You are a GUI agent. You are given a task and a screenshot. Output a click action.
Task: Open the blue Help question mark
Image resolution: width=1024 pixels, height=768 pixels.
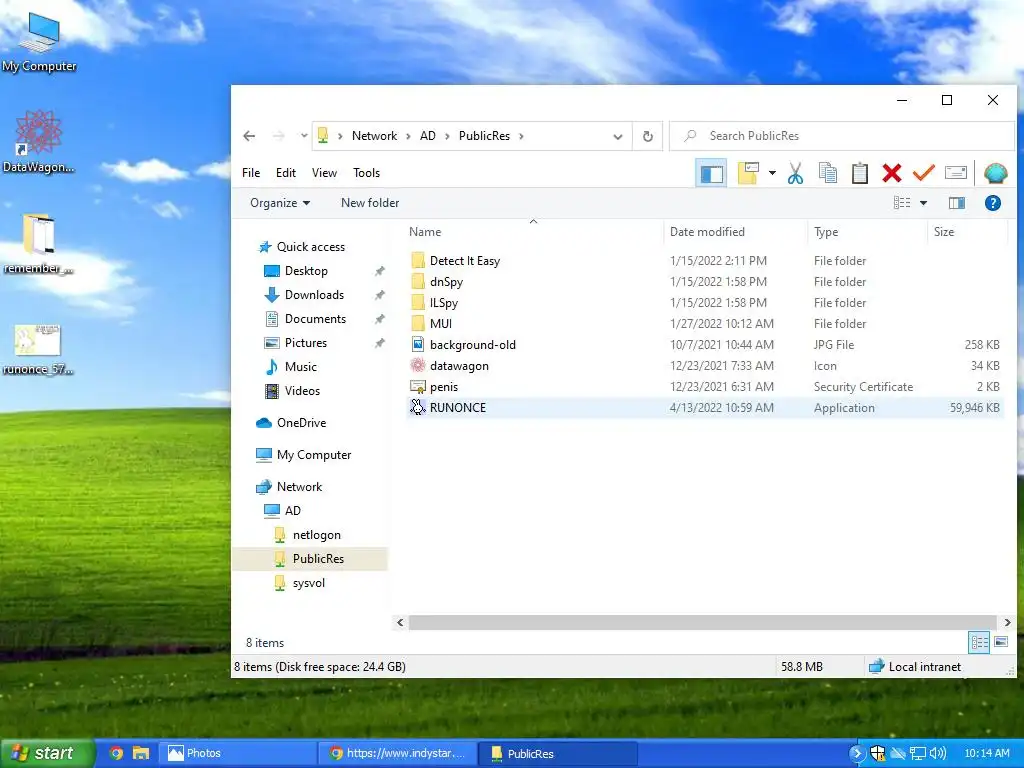pos(993,203)
